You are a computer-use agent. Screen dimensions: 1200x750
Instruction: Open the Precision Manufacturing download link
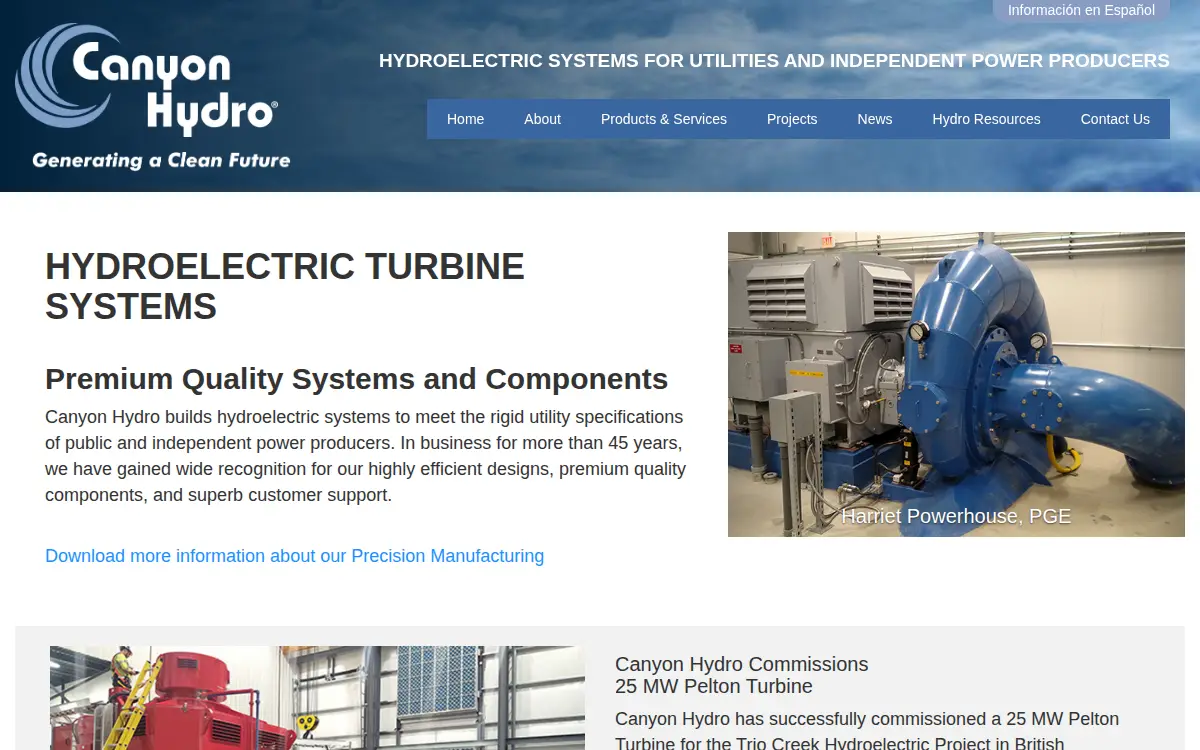coord(295,556)
